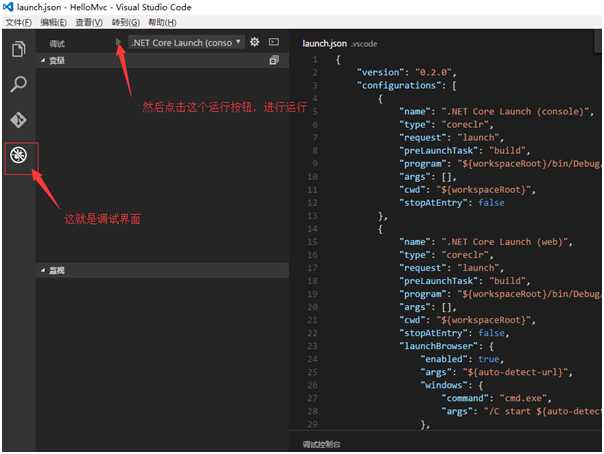Click line number 15 in the gutter

312,242
